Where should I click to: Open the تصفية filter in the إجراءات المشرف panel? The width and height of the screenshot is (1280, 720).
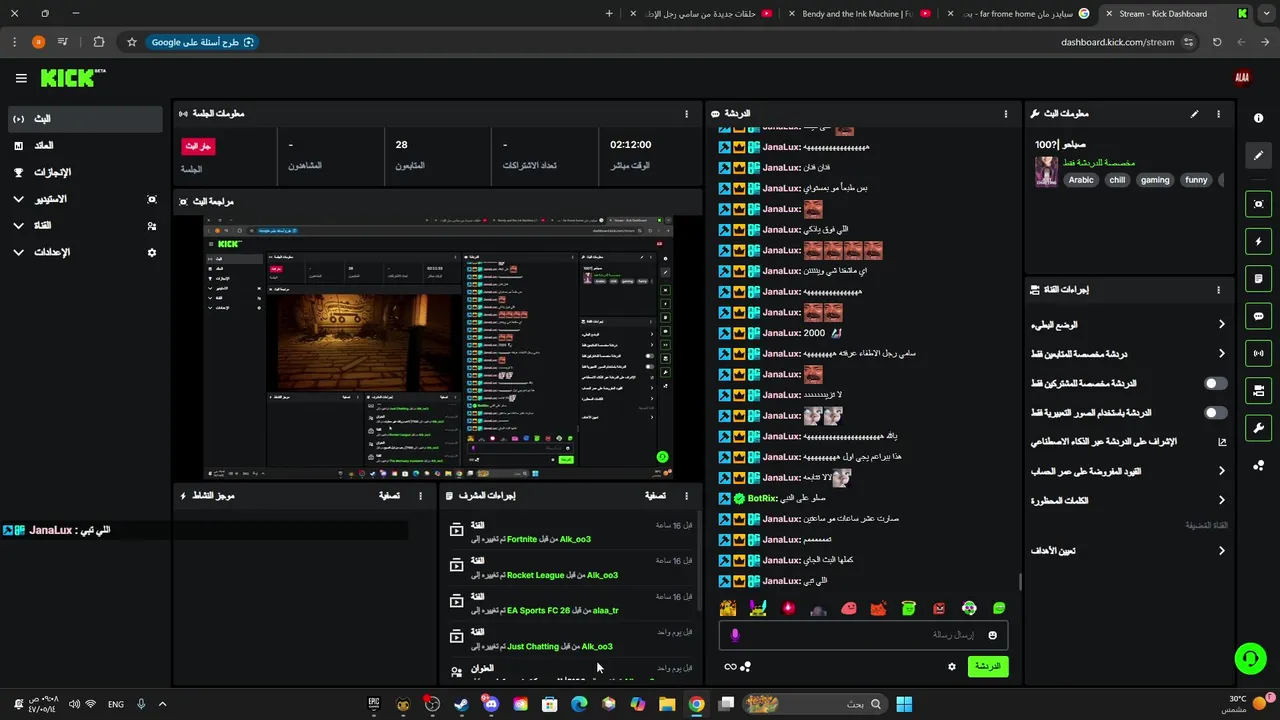[x=655, y=495]
